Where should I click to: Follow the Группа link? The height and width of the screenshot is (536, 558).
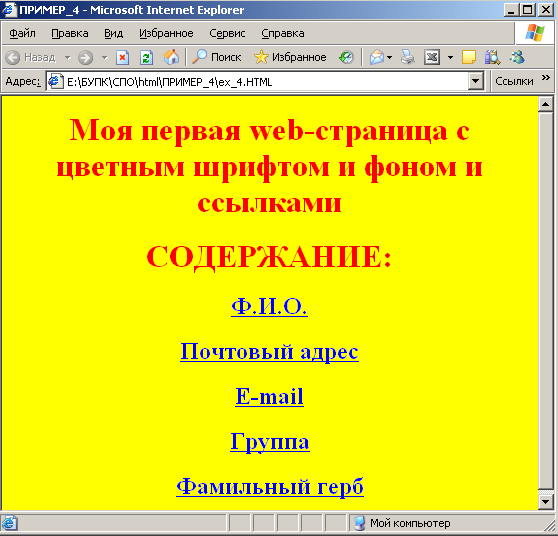[x=270, y=442]
